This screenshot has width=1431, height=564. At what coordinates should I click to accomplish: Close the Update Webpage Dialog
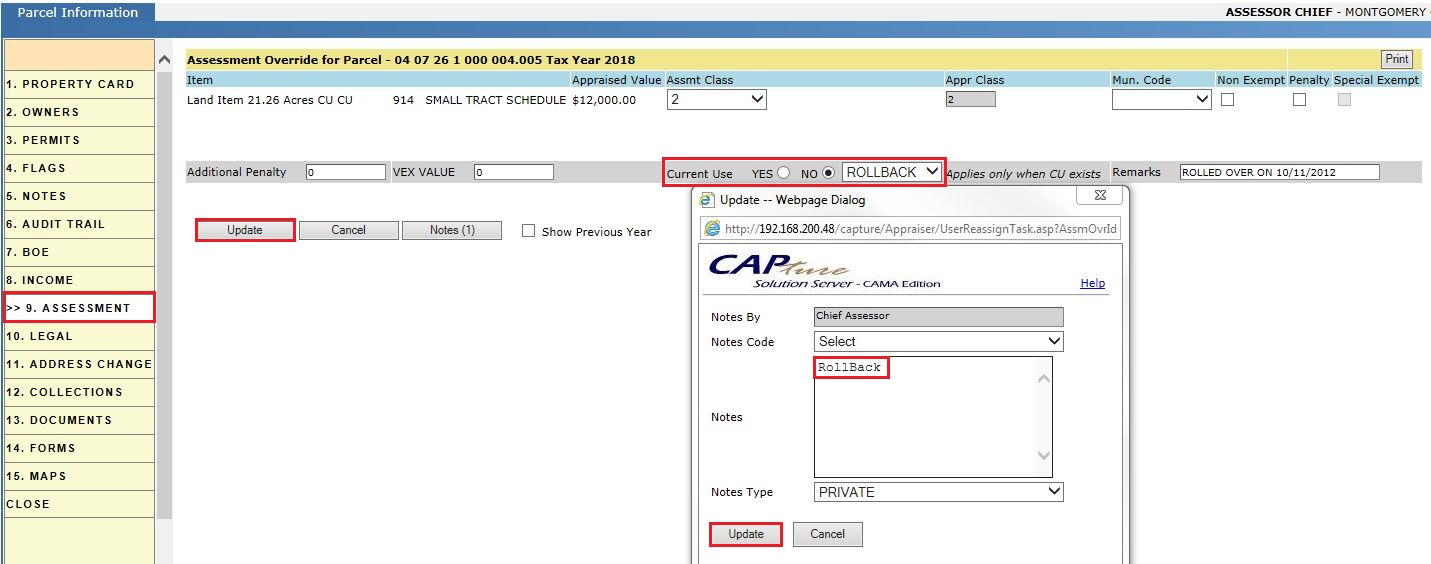pyautogui.click(x=1099, y=195)
